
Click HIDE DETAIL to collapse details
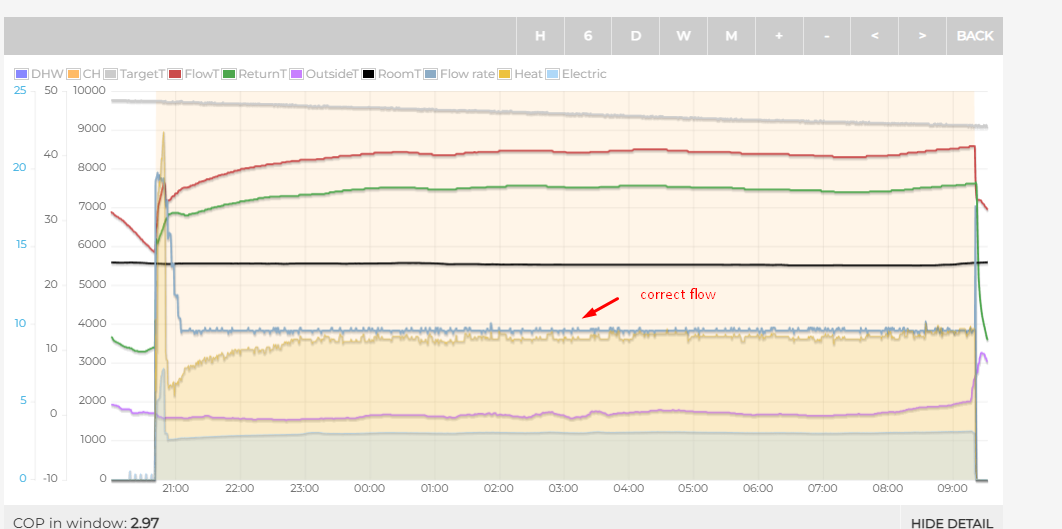952,523
